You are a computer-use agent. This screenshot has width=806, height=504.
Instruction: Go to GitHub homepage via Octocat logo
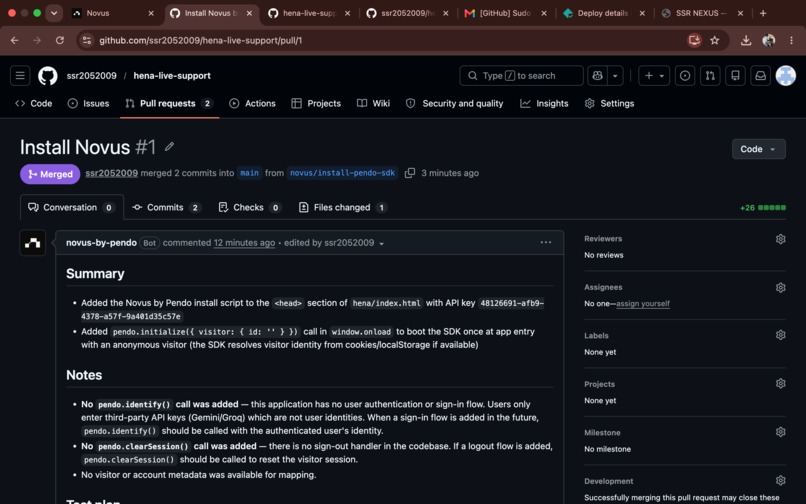(x=48, y=76)
